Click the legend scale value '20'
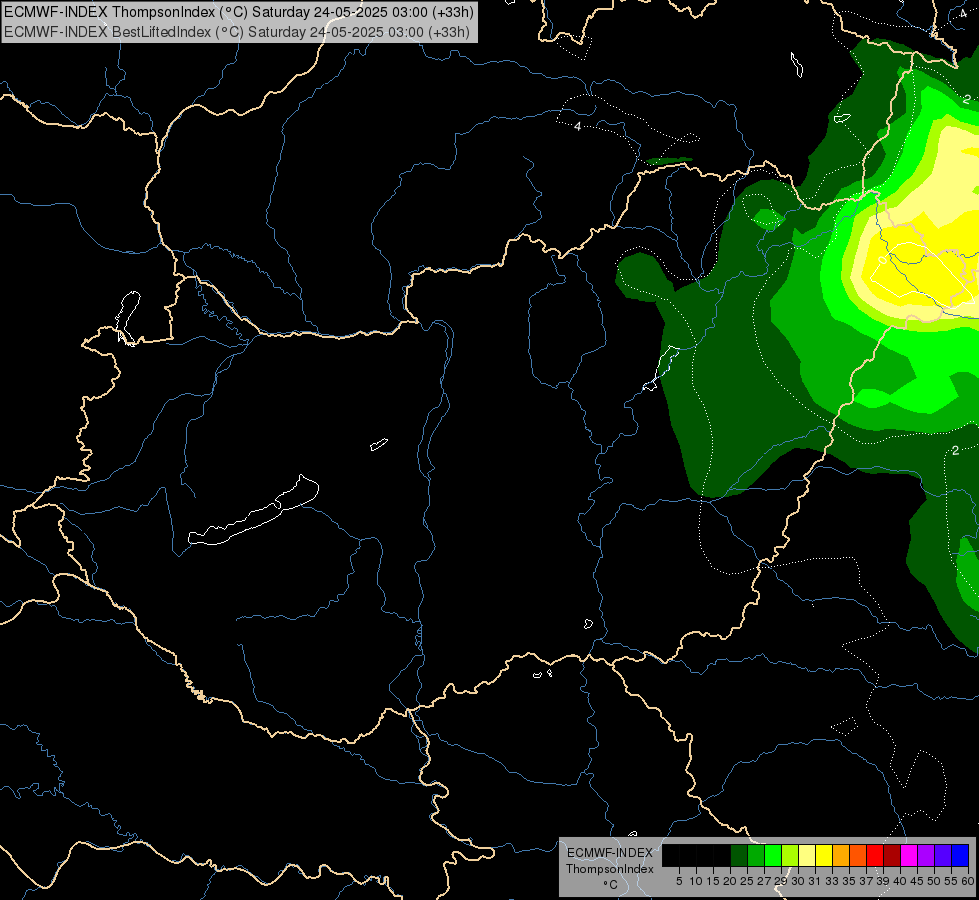The width and height of the screenshot is (979, 900). [x=730, y=881]
